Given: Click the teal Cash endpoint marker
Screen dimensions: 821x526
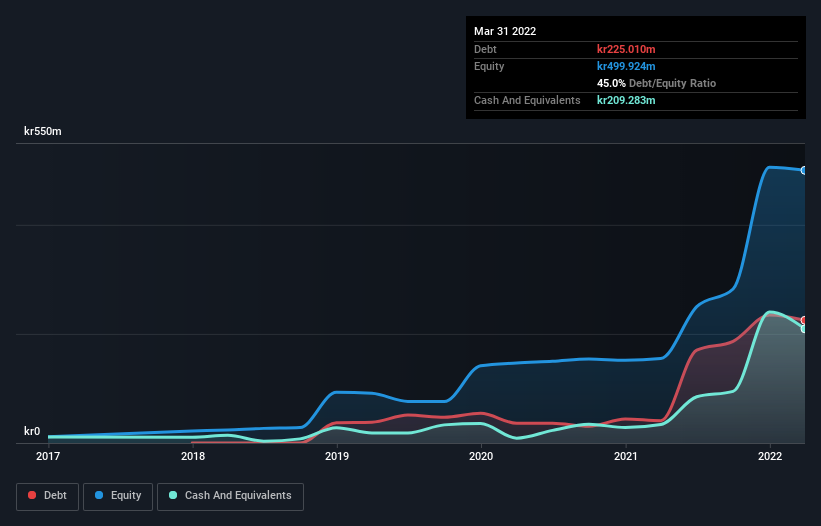Looking at the screenshot, I should click(804, 329).
